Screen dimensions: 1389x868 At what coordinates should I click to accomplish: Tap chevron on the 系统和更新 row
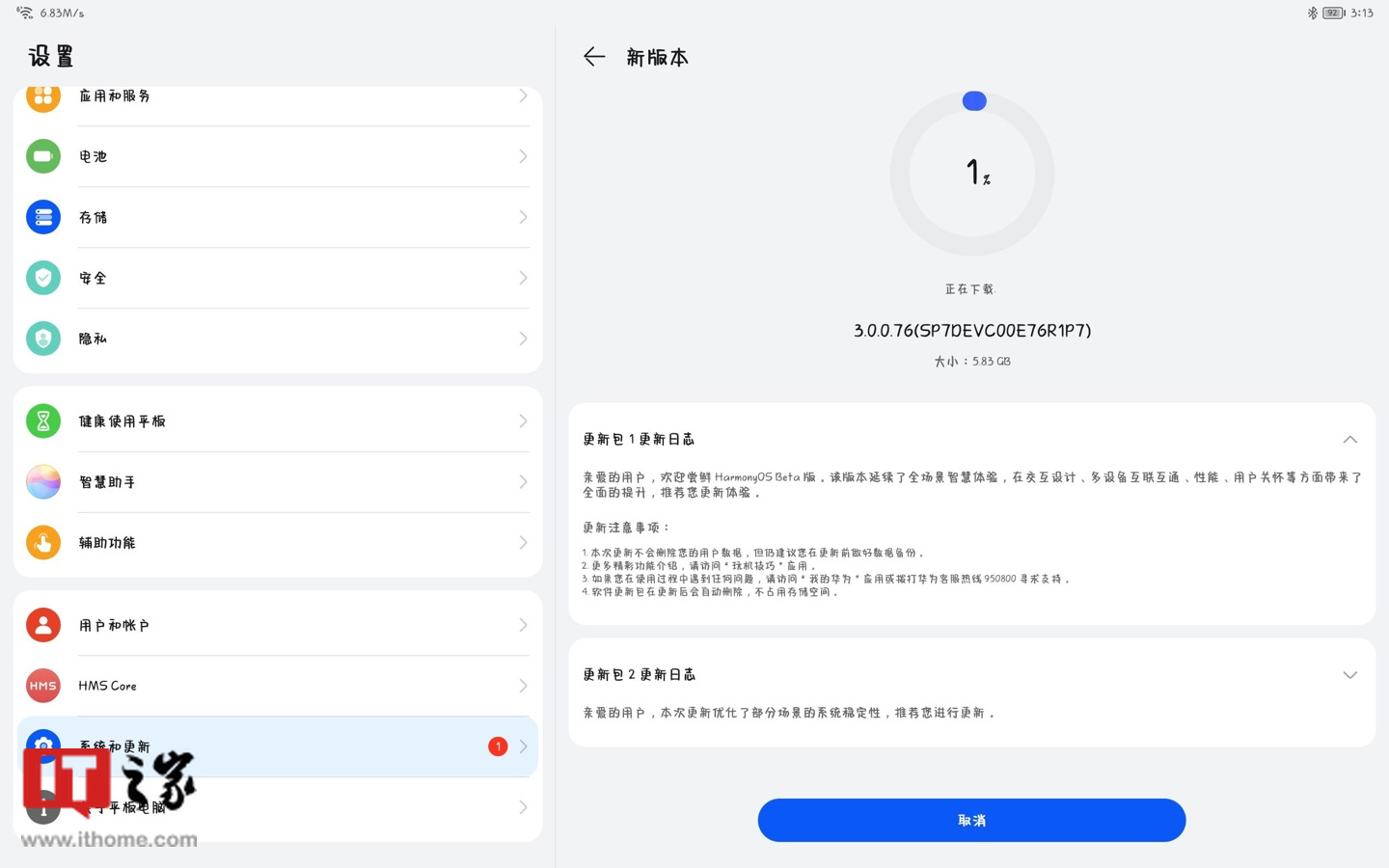tap(523, 746)
